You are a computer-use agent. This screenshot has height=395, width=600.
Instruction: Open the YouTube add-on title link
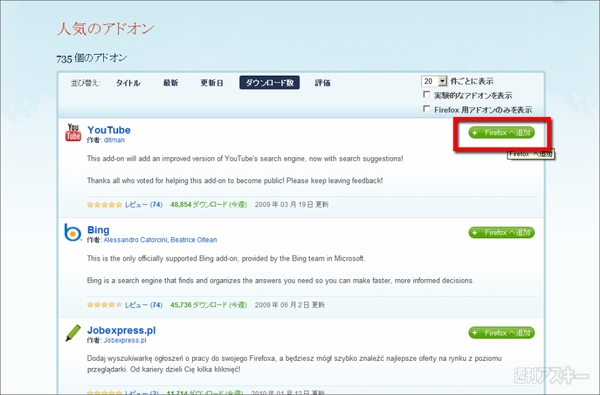(109, 130)
